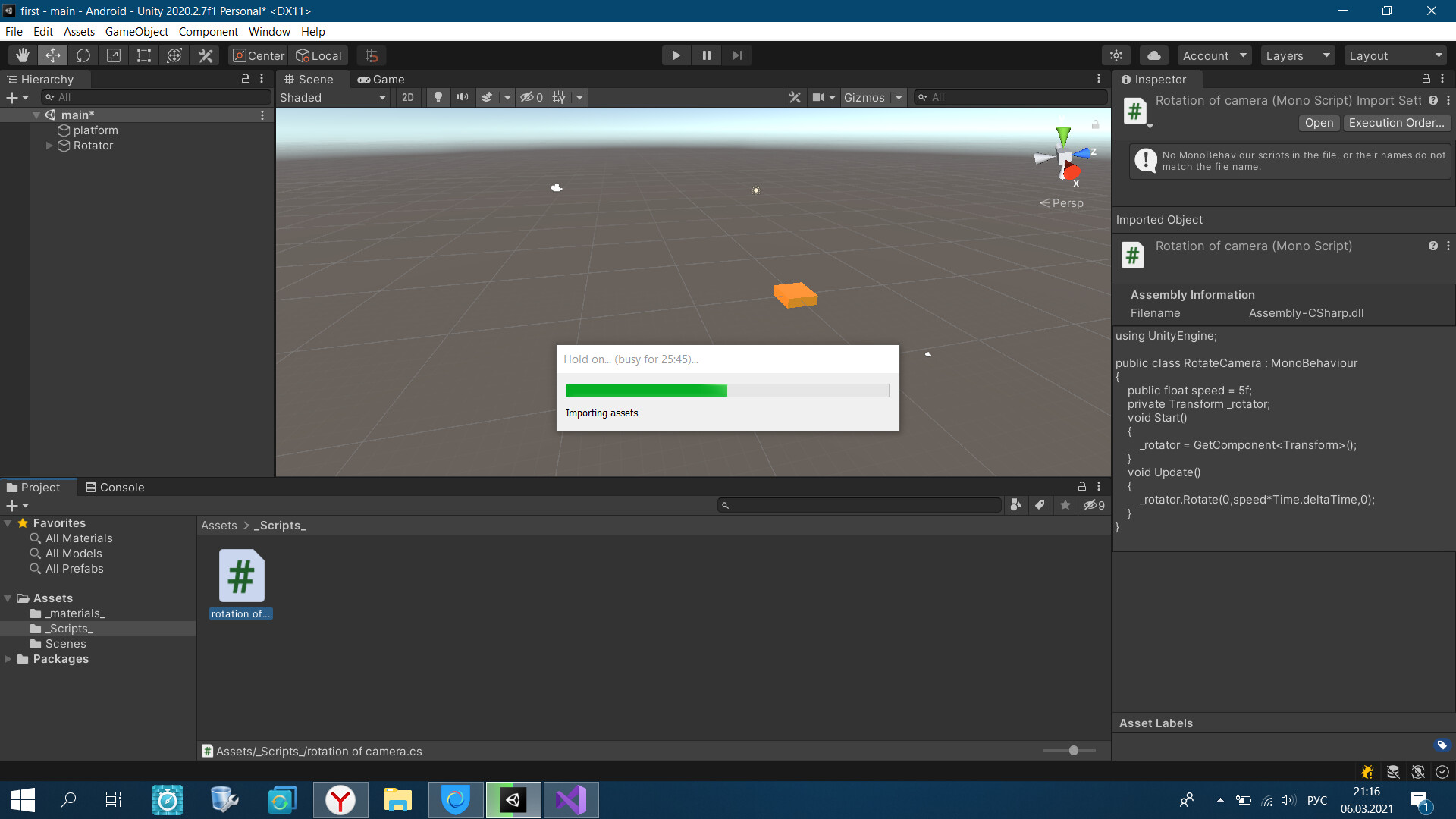Select the _Scripts_ folder in Project
Screen dimensions: 1456x819
tap(70, 627)
